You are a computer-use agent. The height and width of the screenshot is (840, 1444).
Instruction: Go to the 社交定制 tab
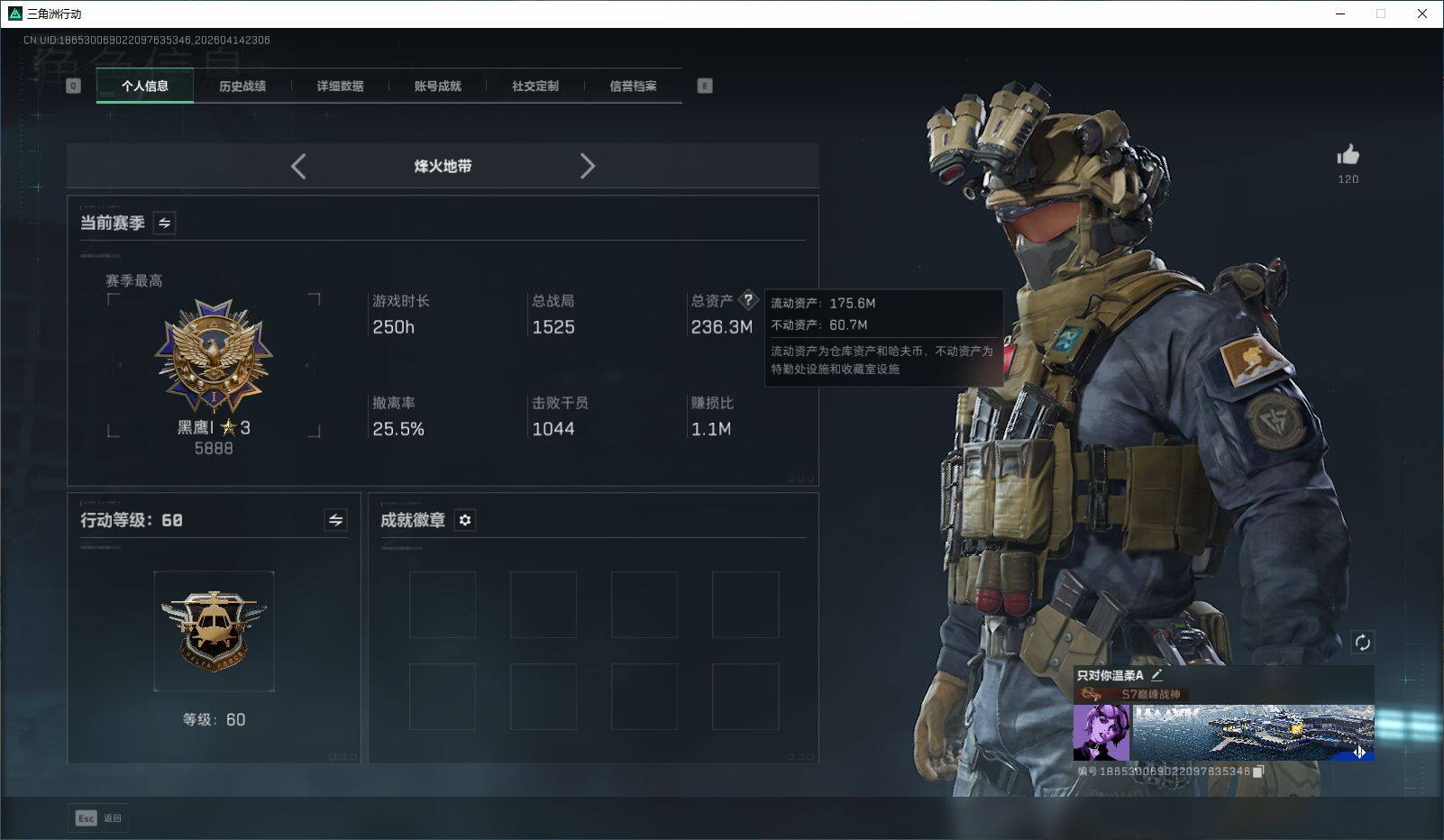[x=535, y=86]
